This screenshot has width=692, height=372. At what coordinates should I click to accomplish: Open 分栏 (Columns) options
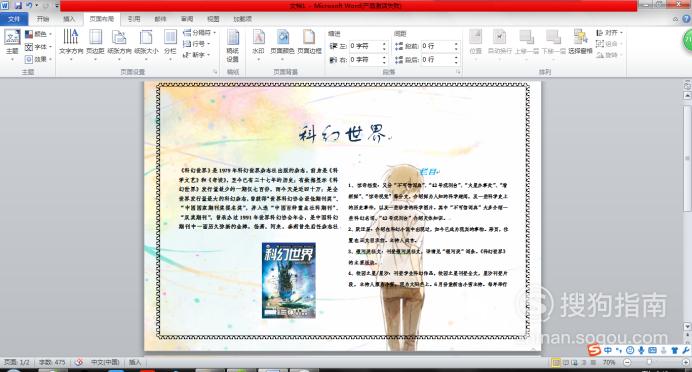click(170, 43)
